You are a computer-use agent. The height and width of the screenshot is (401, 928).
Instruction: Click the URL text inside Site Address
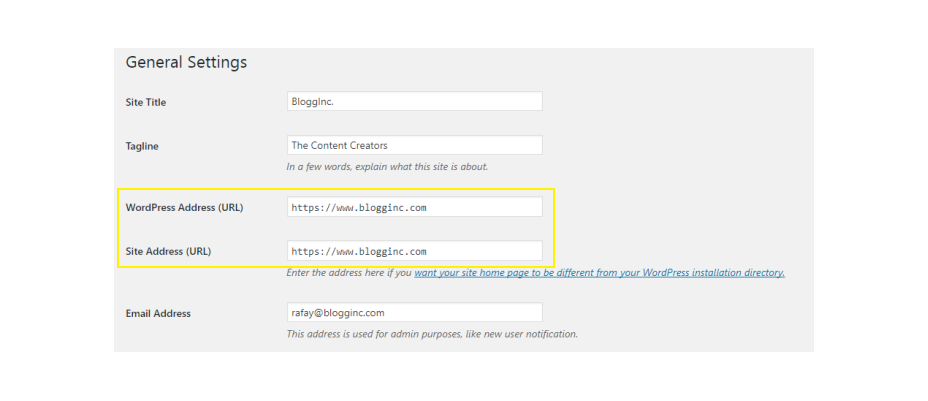pos(359,252)
